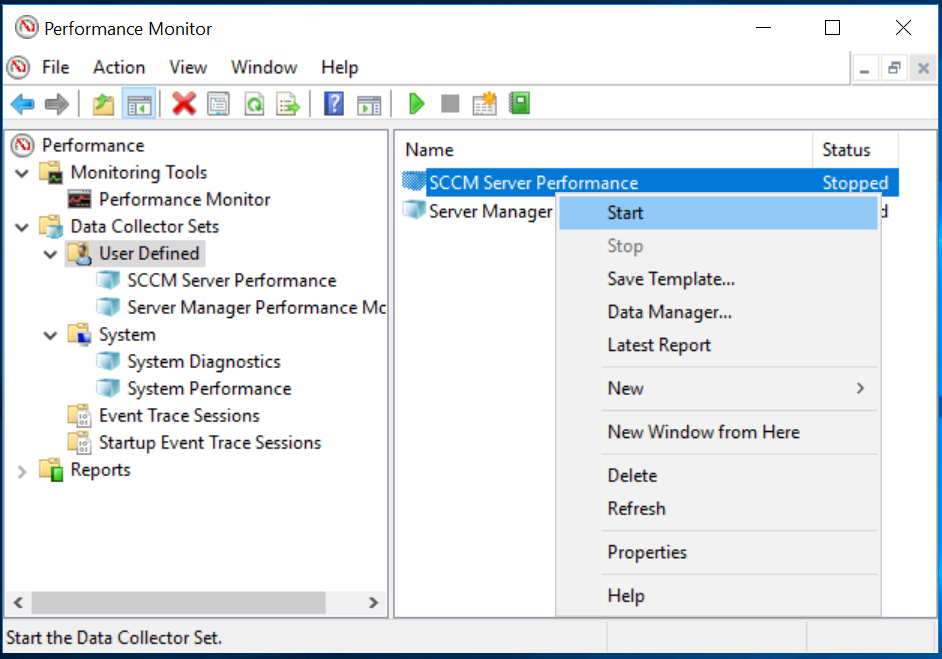Click the New Data Collector Set toolbar icon
The height and width of the screenshot is (659, 942).
484,104
